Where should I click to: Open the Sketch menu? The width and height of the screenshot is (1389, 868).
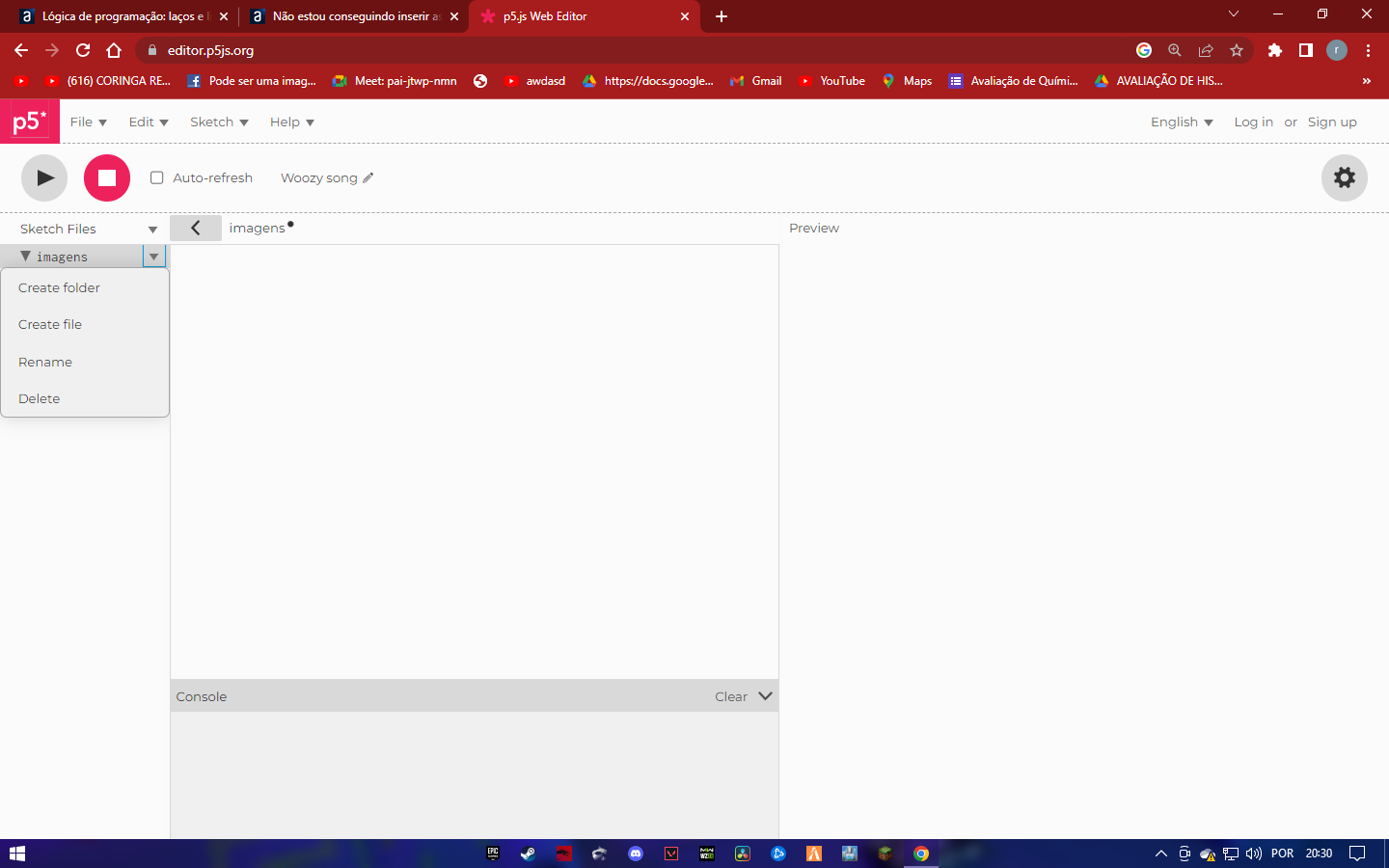click(x=219, y=122)
